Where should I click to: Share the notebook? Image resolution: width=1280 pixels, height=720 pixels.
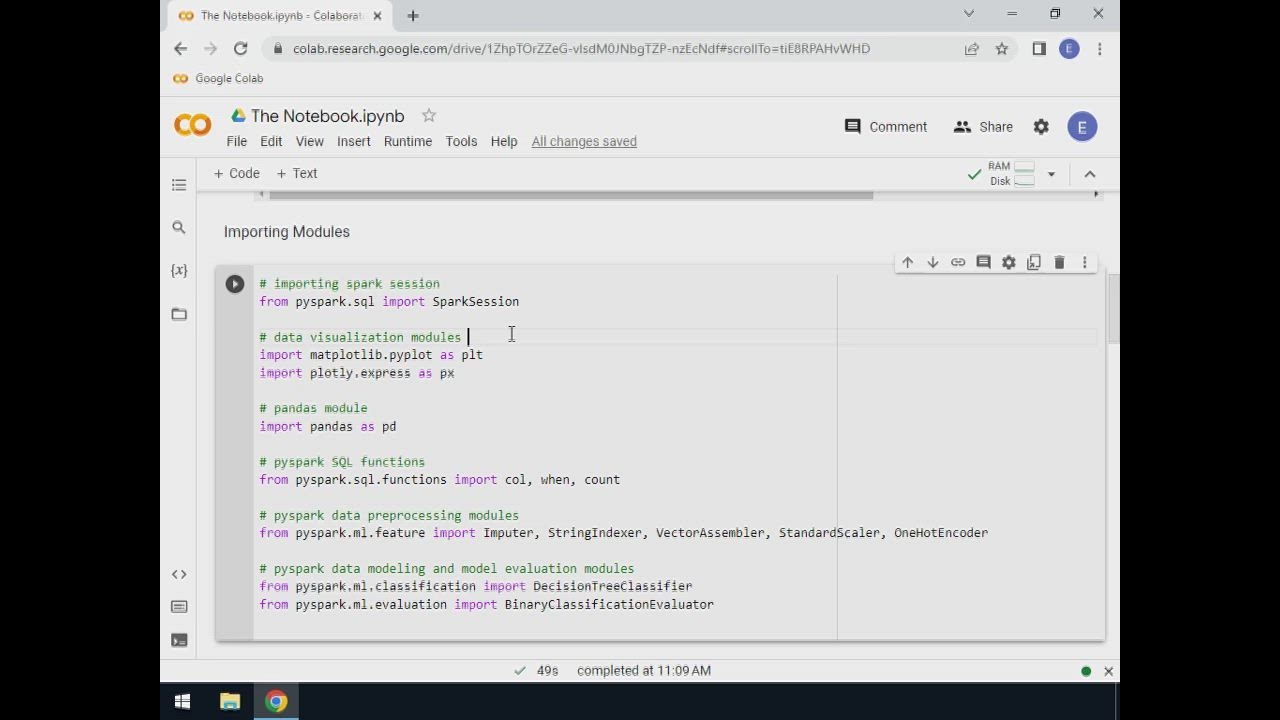click(983, 127)
